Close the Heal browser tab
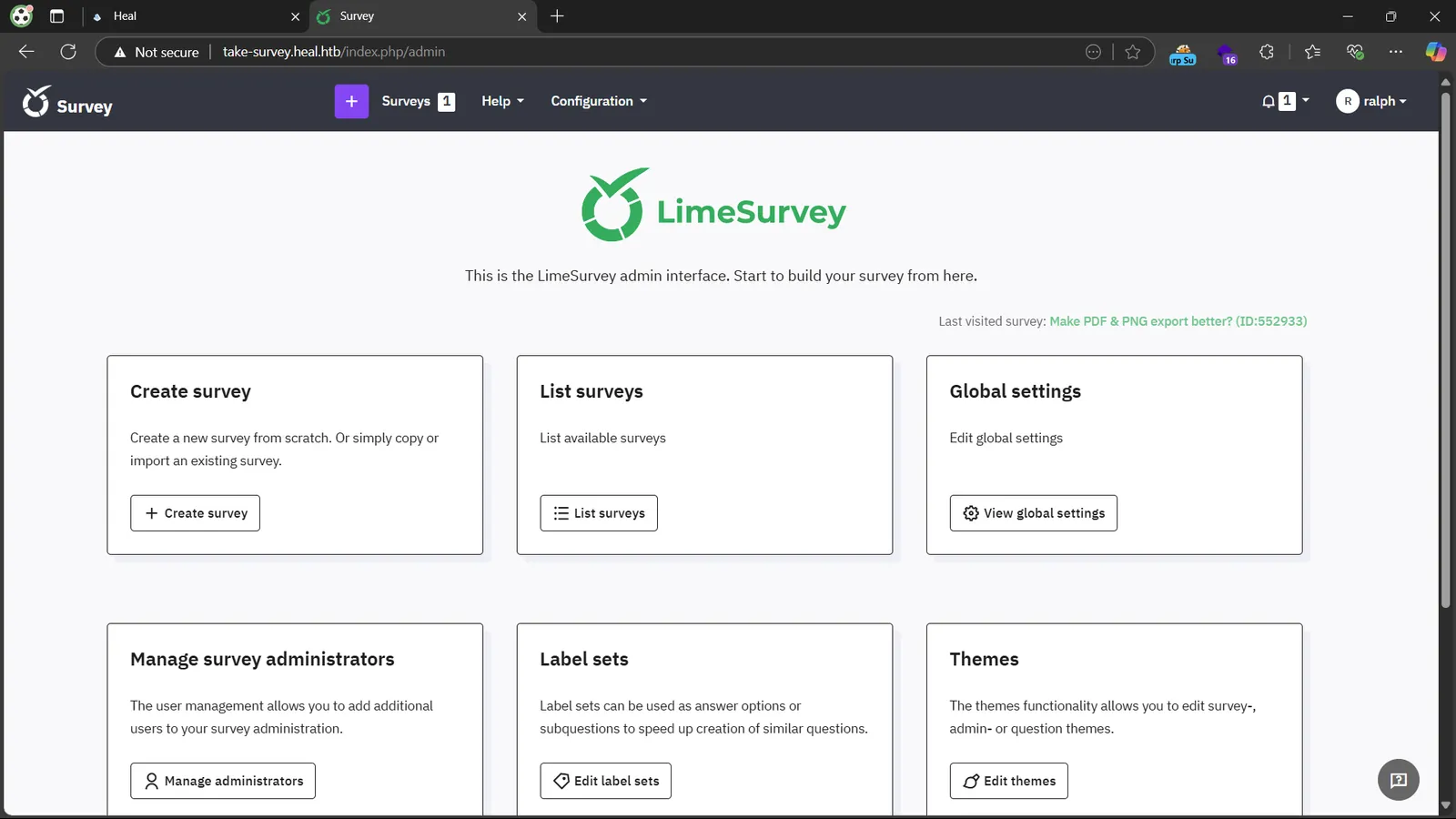1456x819 pixels. coord(295,16)
